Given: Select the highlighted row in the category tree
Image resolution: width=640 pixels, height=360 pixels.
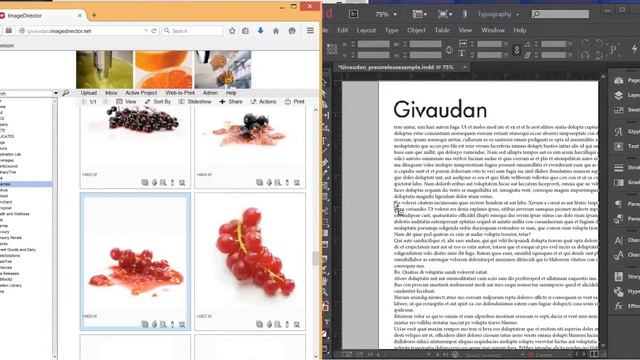Looking at the screenshot, I should tap(26, 184).
